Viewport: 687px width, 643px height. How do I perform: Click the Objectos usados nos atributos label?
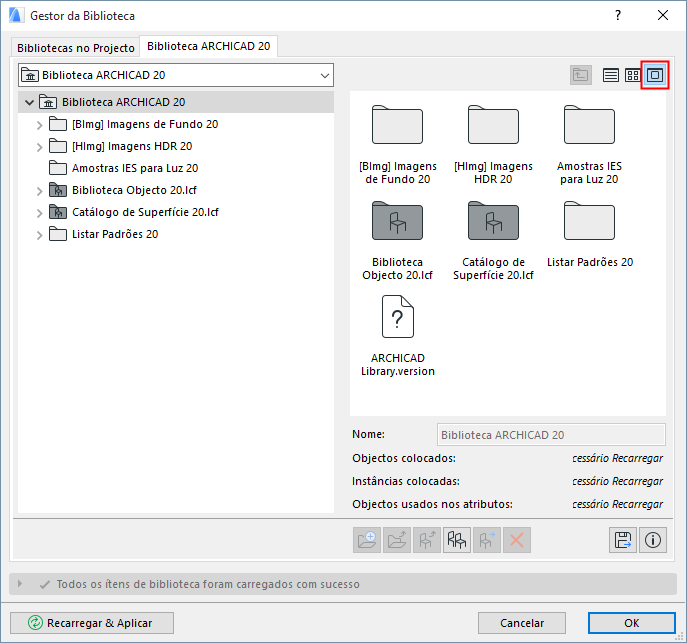pyautogui.click(x=432, y=504)
